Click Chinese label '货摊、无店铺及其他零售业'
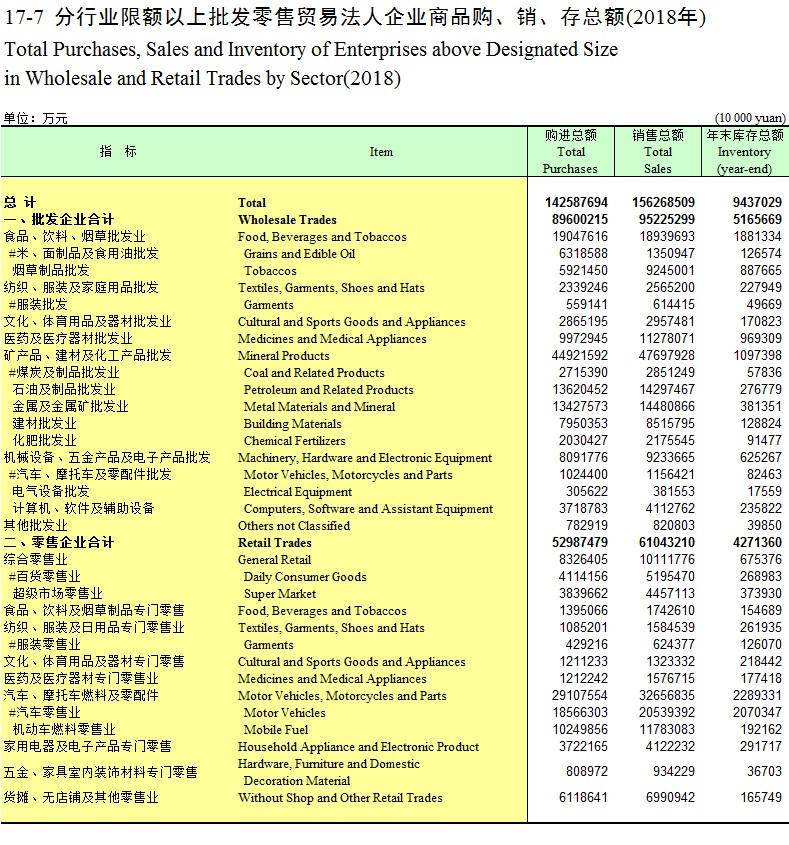The image size is (789, 845). click(x=81, y=798)
